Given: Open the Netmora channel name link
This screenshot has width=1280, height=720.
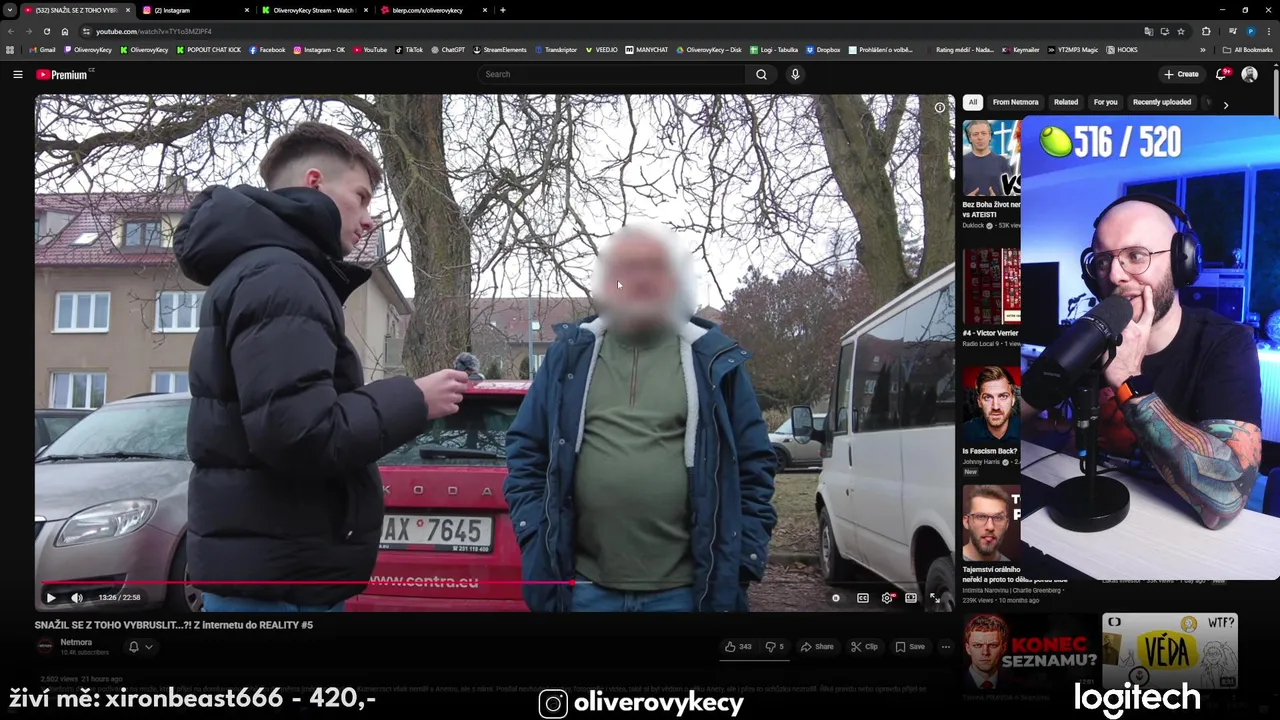Looking at the screenshot, I should pos(76,642).
